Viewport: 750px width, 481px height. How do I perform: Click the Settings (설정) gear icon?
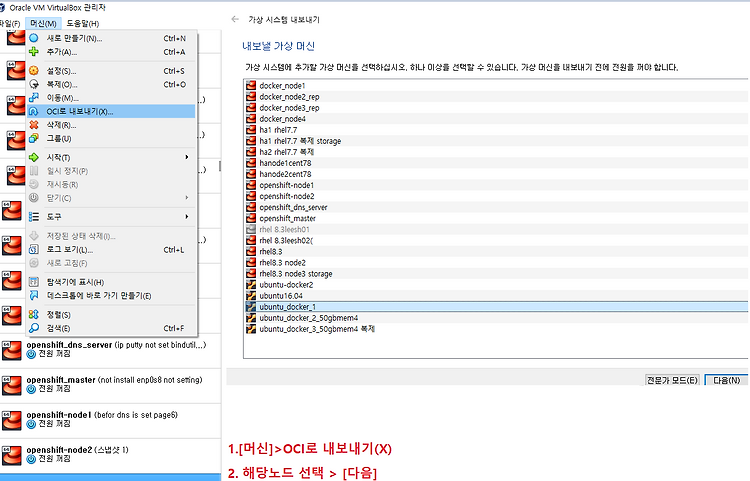[34, 71]
